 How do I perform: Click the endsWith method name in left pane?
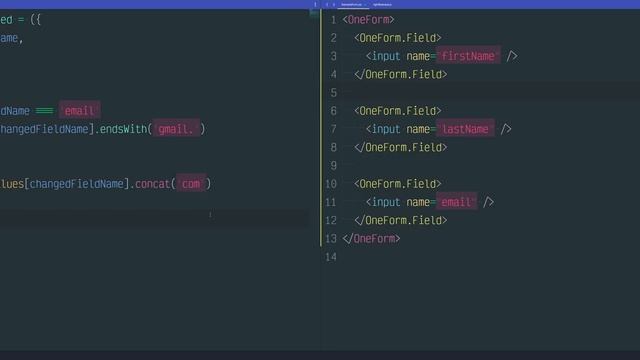pos(123,129)
